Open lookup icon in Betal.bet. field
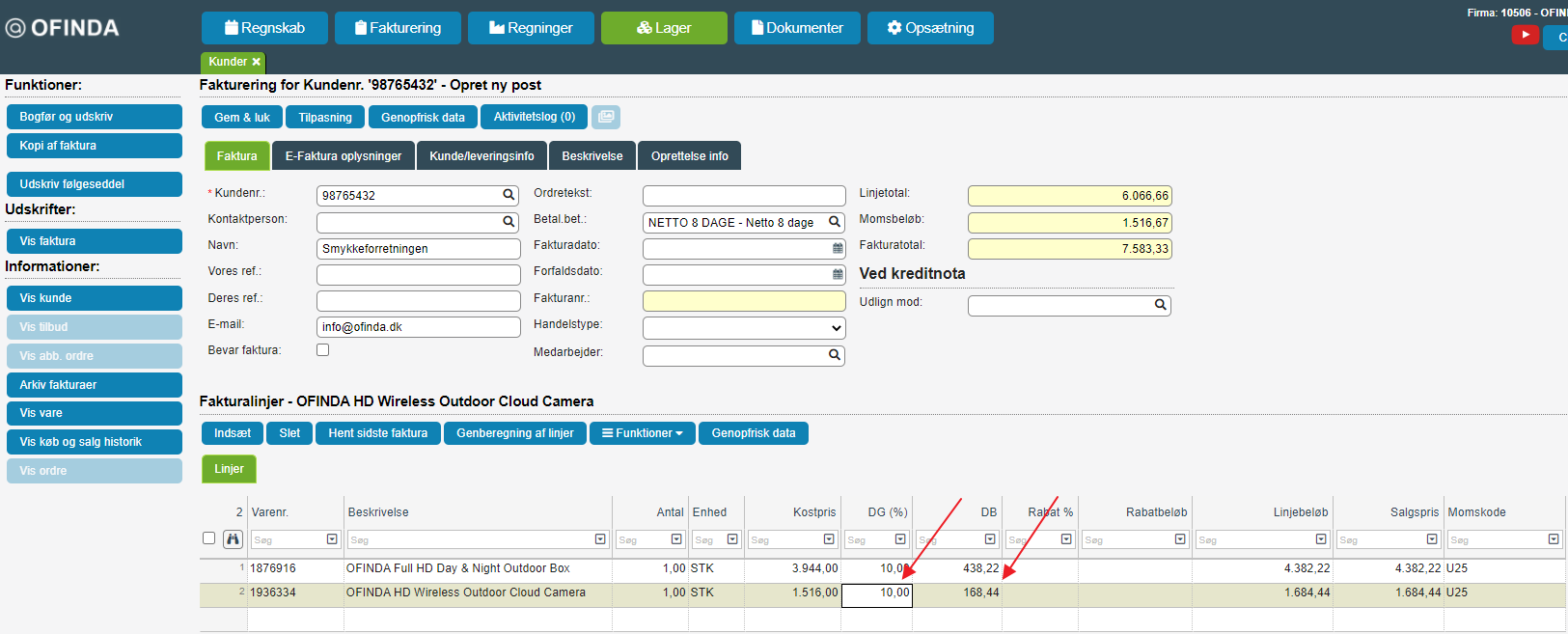 point(835,222)
